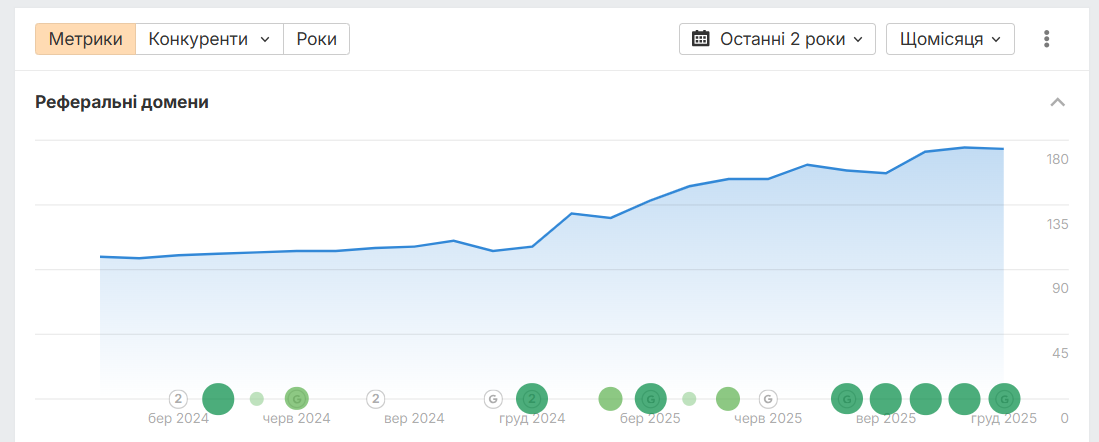Open the Щомісяця interval dropdown
Viewport: 1099px width, 442px height.
pyautogui.click(x=950, y=39)
